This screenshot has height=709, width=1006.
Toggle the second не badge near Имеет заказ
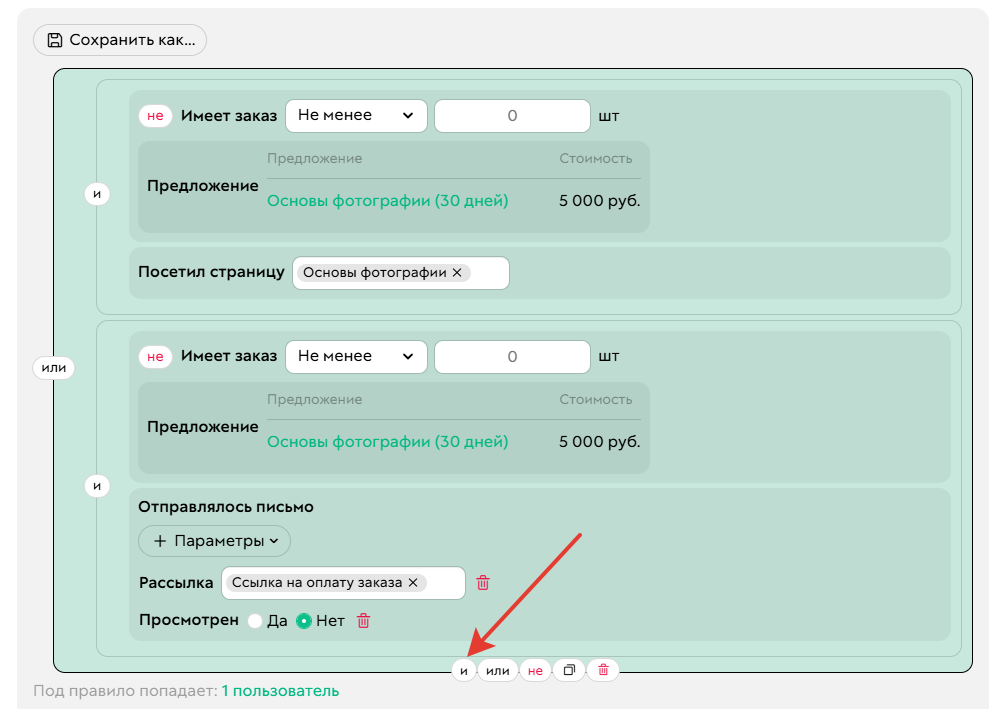point(155,357)
